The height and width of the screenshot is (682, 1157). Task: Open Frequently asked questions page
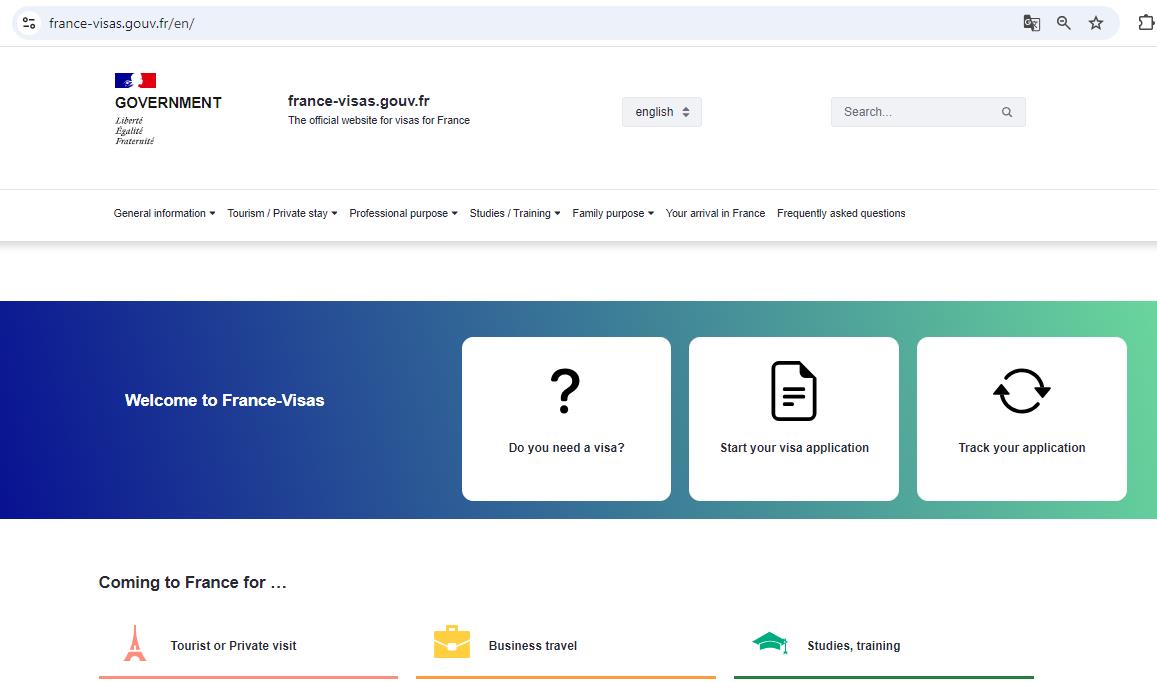tap(841, 213)
